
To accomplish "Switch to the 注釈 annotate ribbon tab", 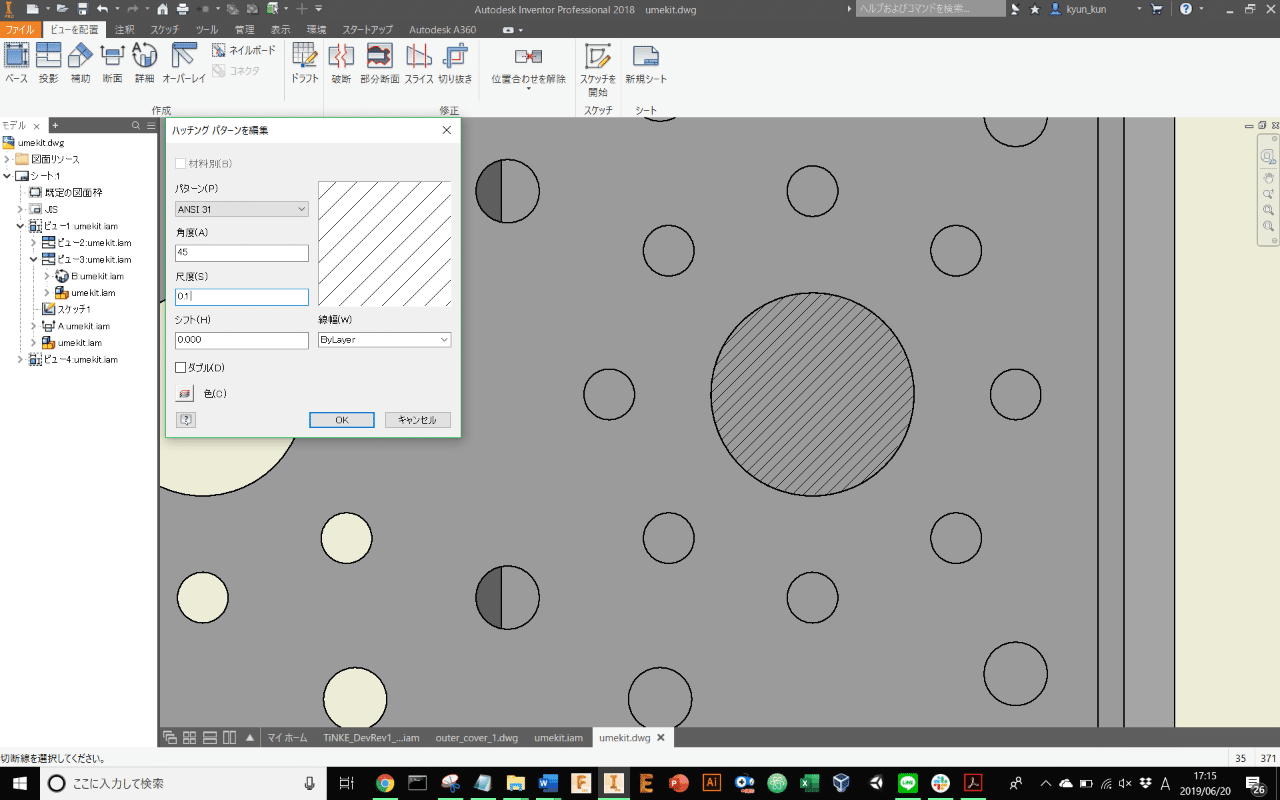I will coord(125,30).
